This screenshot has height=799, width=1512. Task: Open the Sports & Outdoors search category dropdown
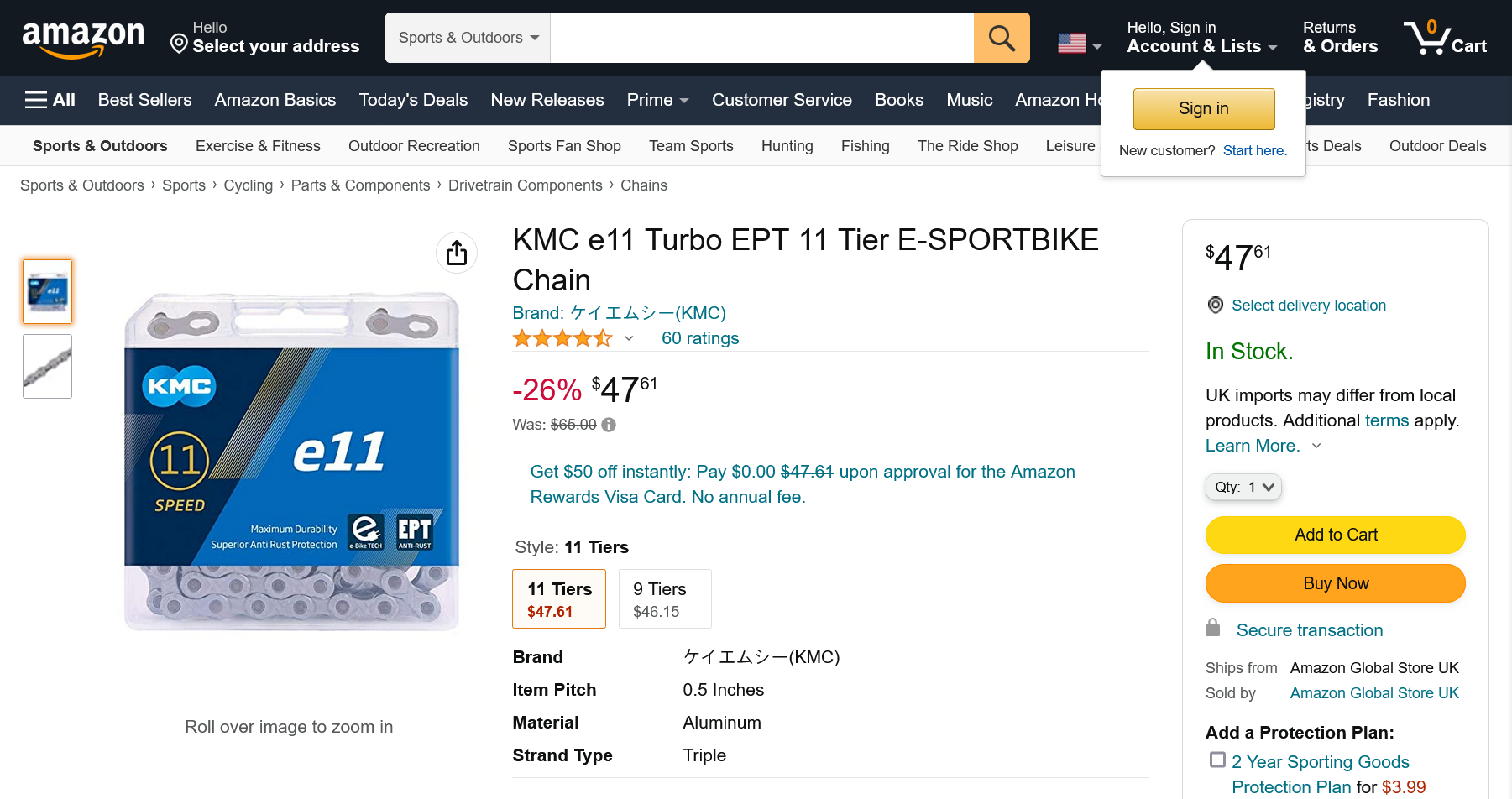pyautogui.click(x=468, y=38)
